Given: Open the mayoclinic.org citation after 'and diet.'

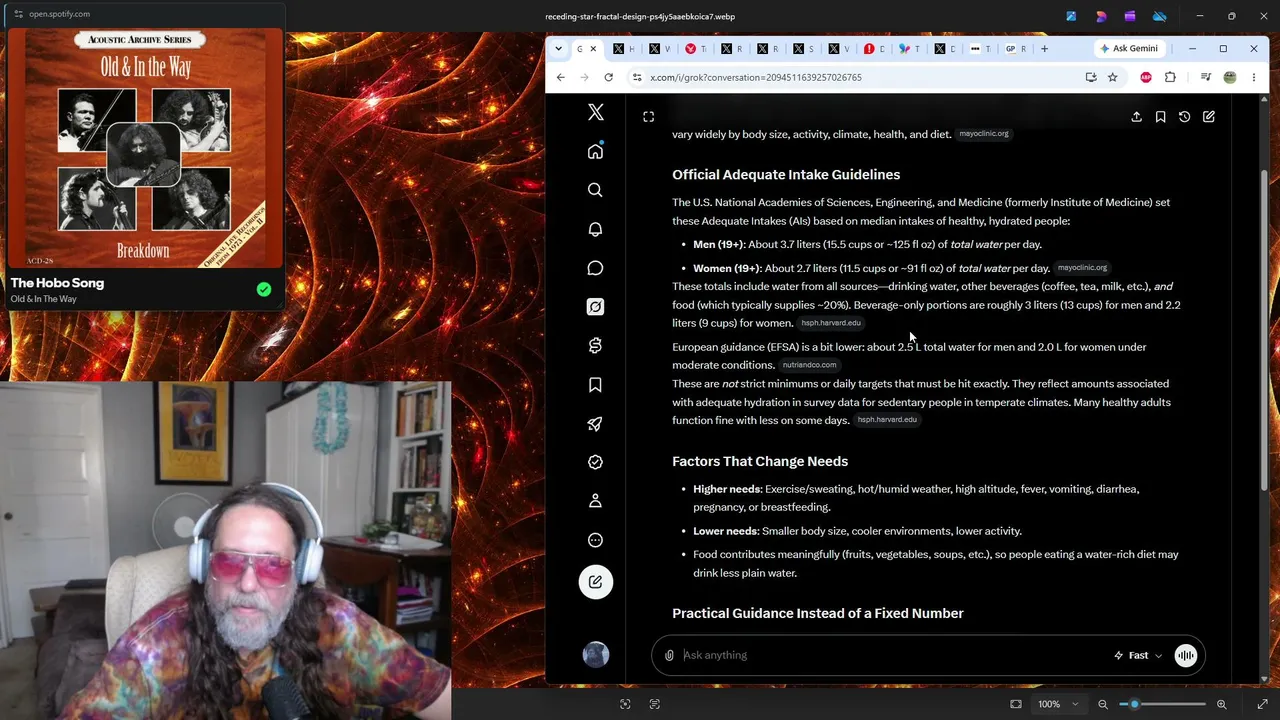Looking at the screenshot, I should click(984, 134).
